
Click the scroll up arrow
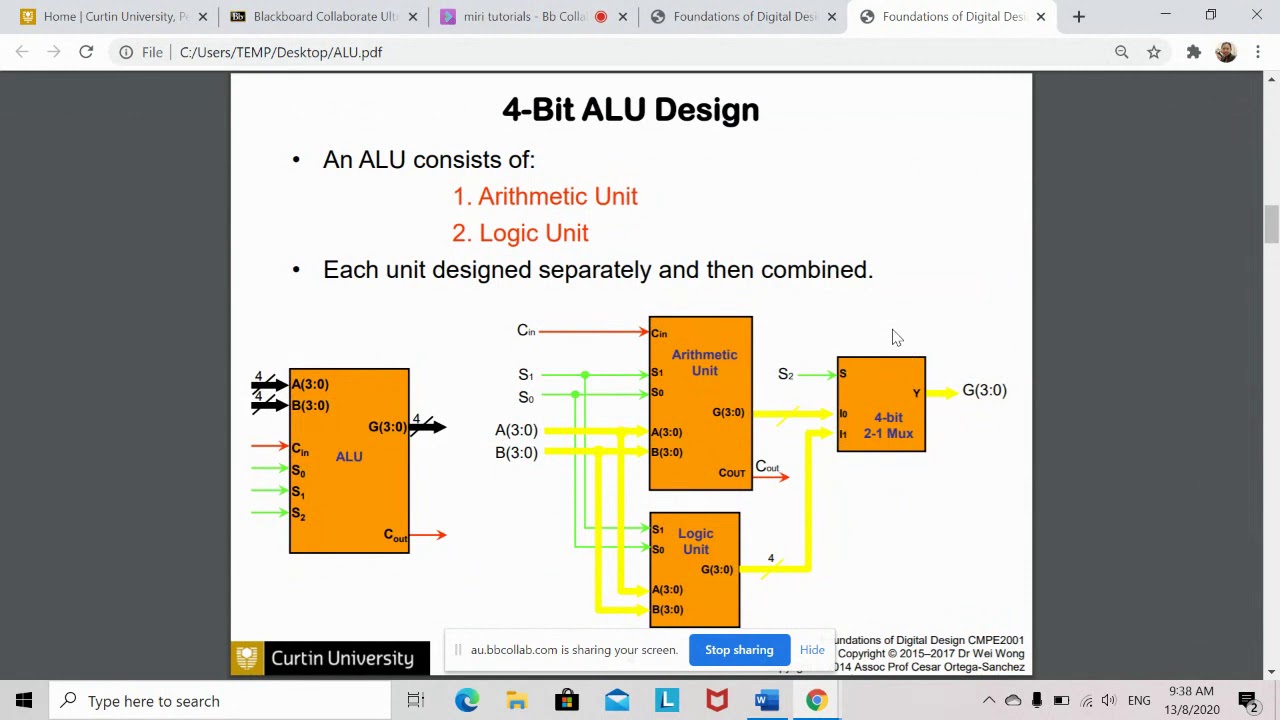(x=1272, y=78)
